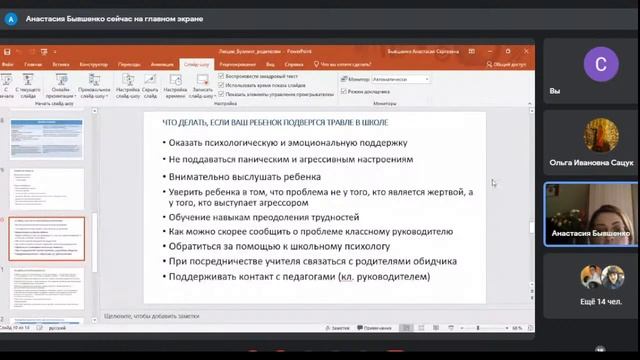
Task: Switch to the Вставка (Insert) ribbon tab
Action: 61,64
